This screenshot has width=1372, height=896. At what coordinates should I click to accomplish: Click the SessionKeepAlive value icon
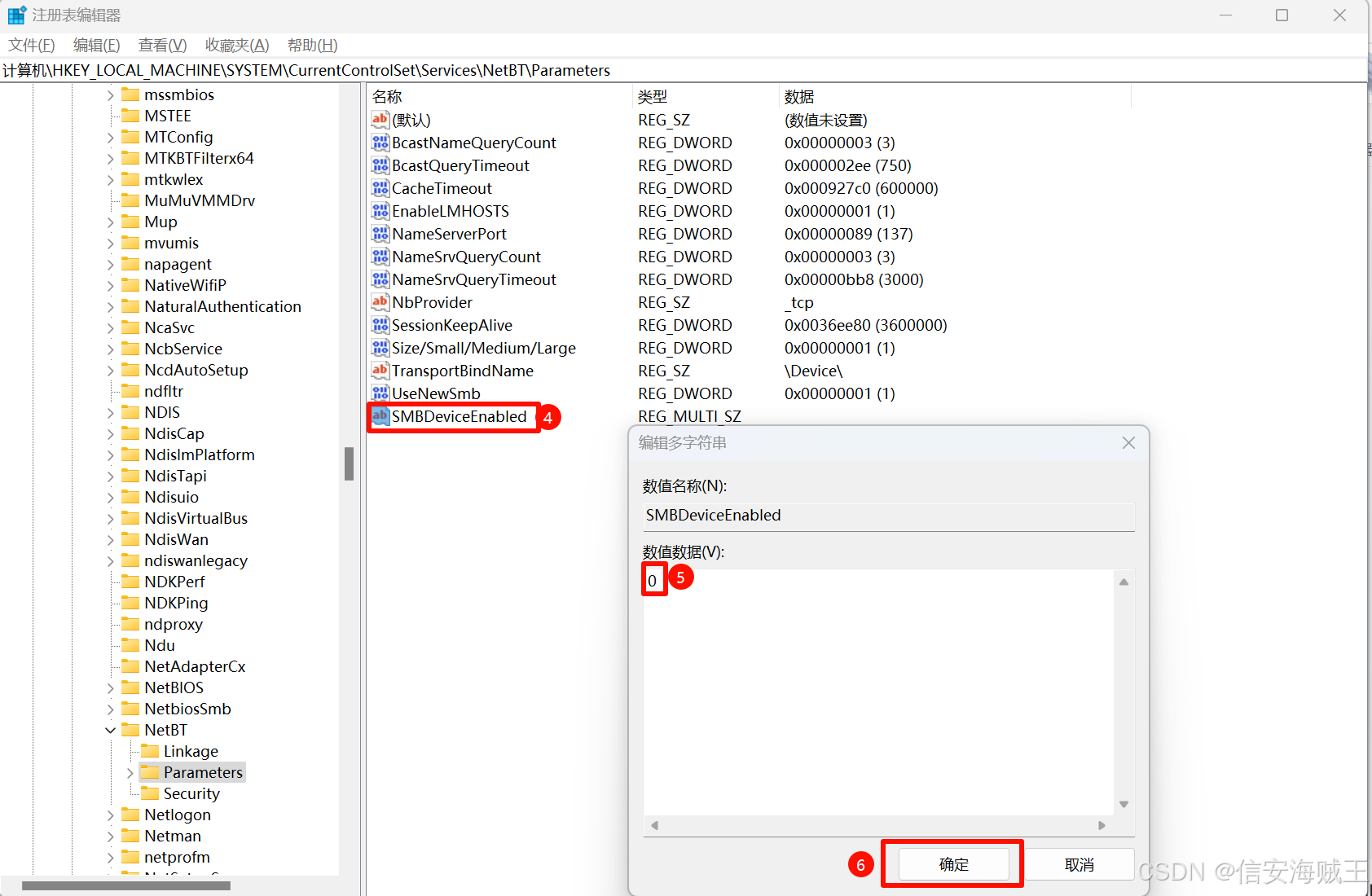pos(380,325)
